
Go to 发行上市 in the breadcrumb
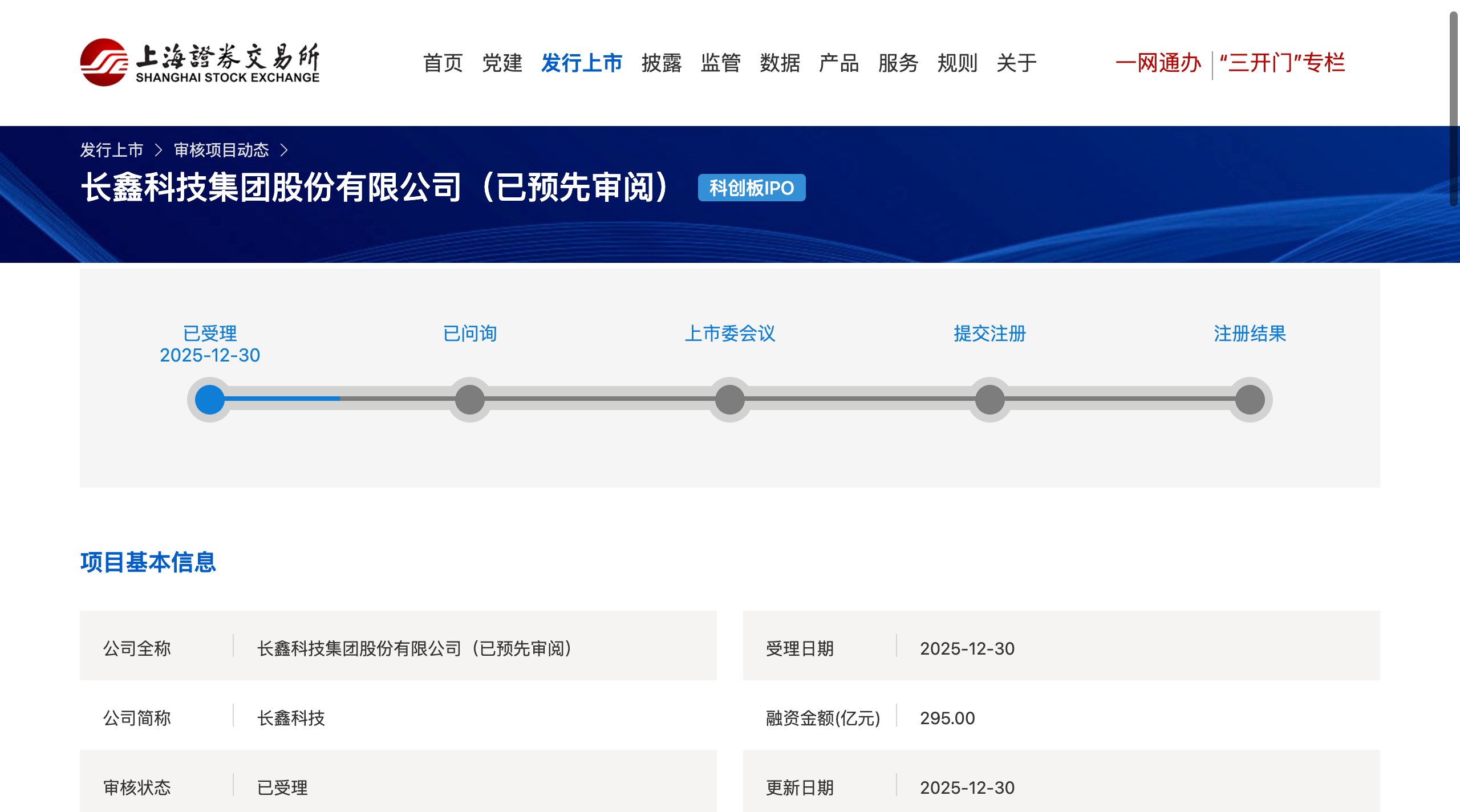pyautogui.click(x=112, y=150)
